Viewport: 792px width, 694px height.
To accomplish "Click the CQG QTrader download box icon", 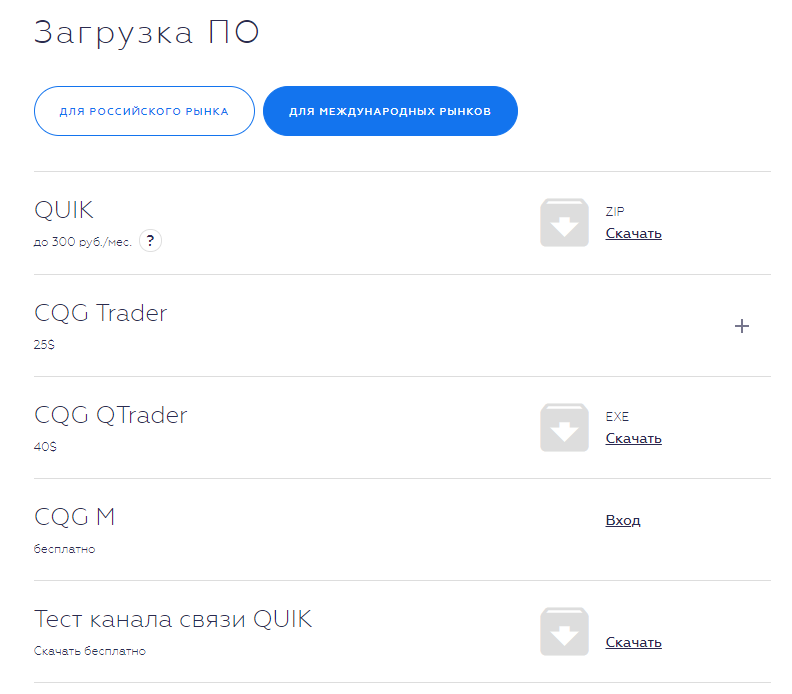I will coord(564,427).
